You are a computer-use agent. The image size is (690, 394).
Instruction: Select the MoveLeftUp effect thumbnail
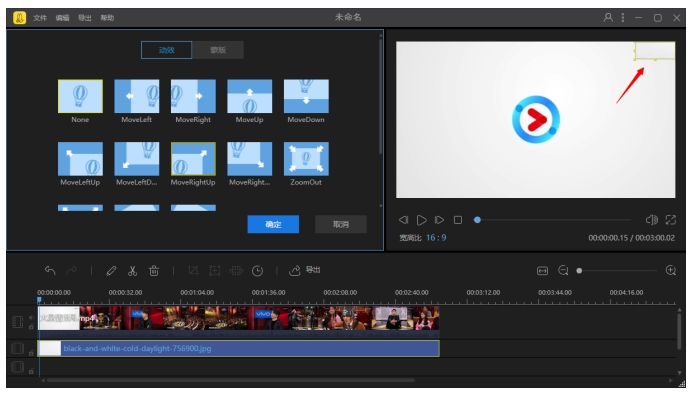80,158
